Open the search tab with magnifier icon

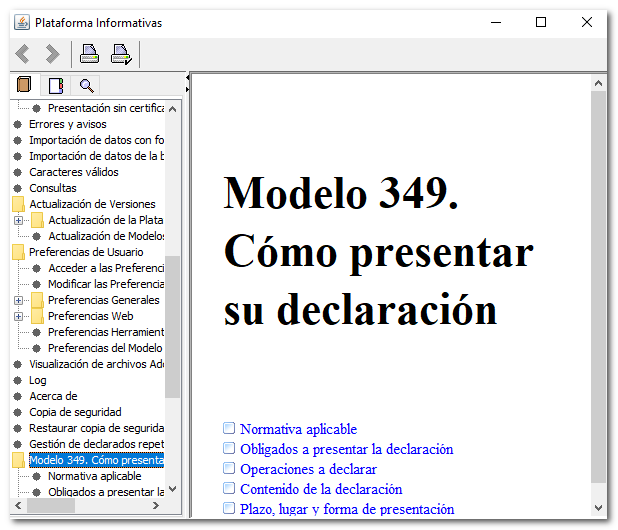[x=87, y=85]
